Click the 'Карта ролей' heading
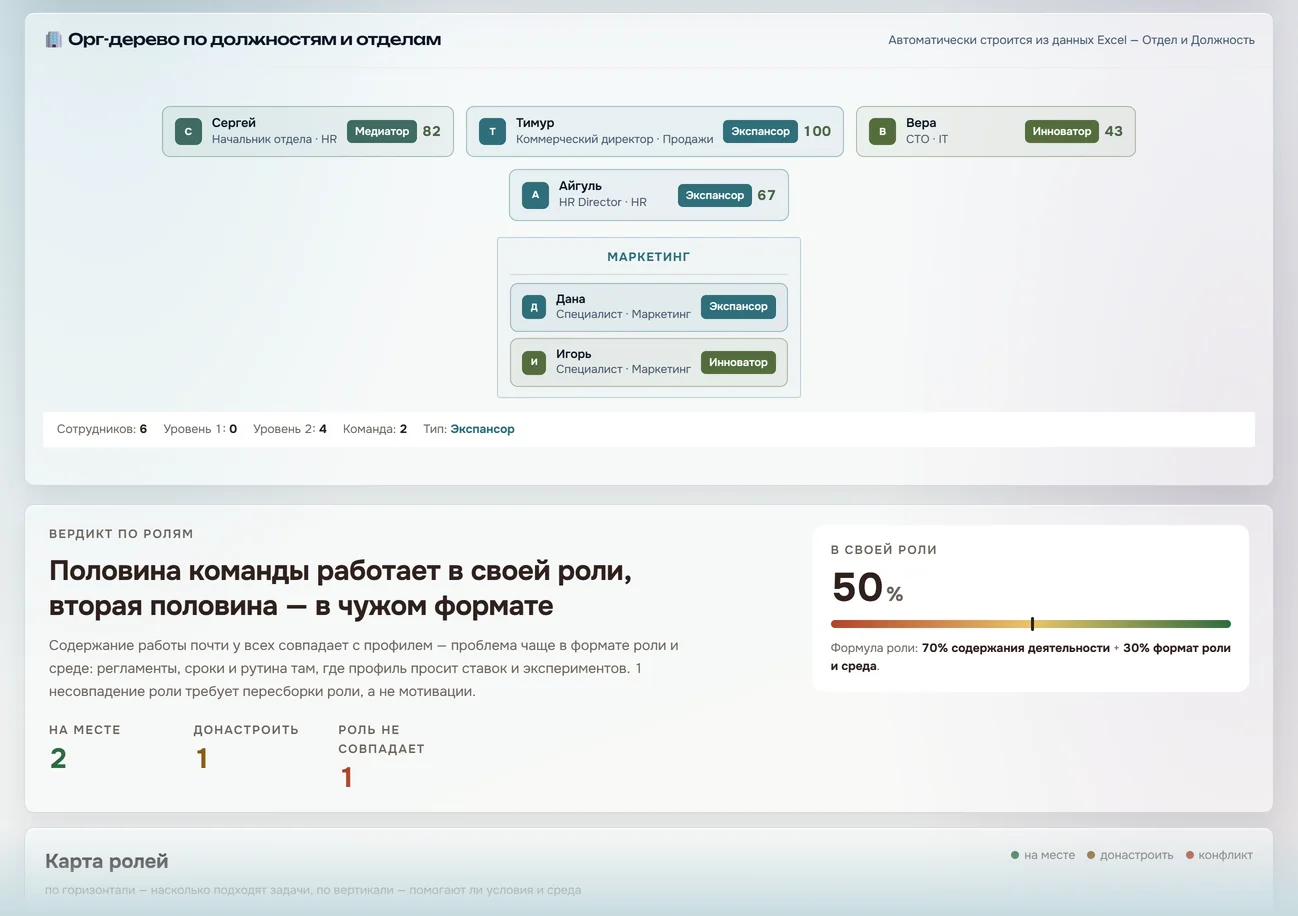The height and width of the screenshot is (916, 1298). [107, 861]
